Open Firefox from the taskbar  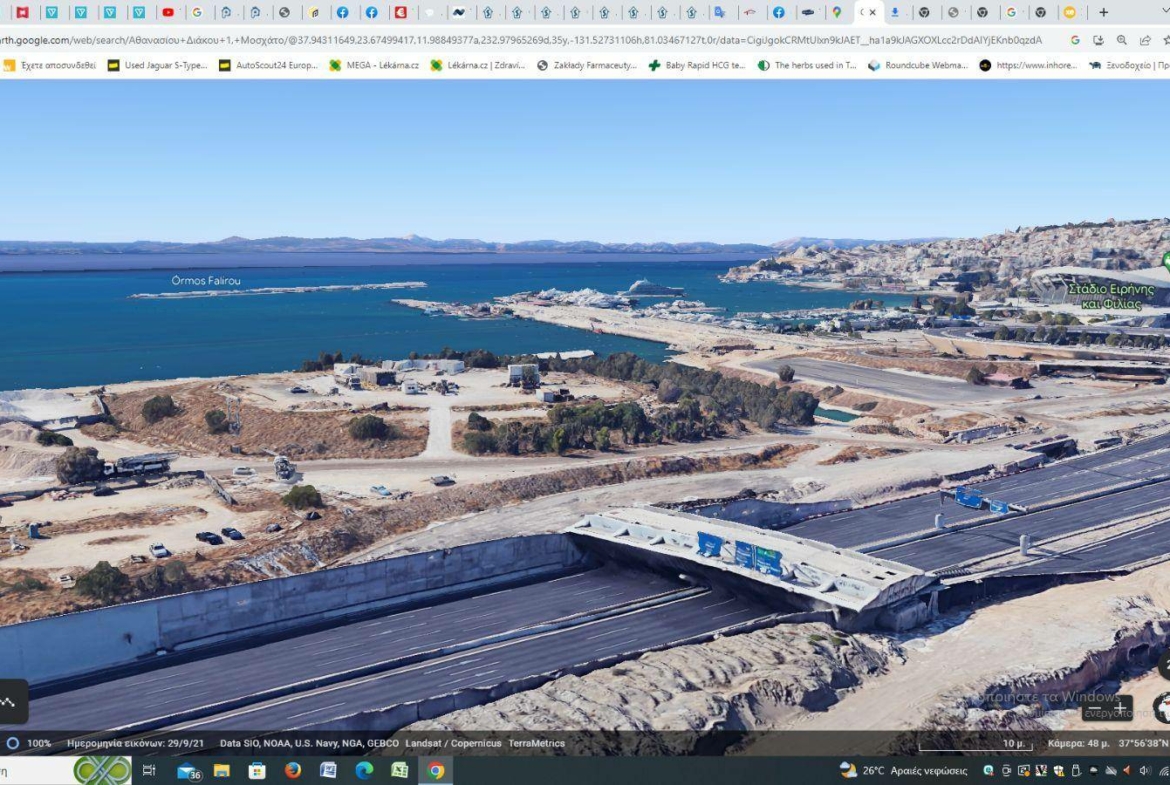tap(292, 770)
